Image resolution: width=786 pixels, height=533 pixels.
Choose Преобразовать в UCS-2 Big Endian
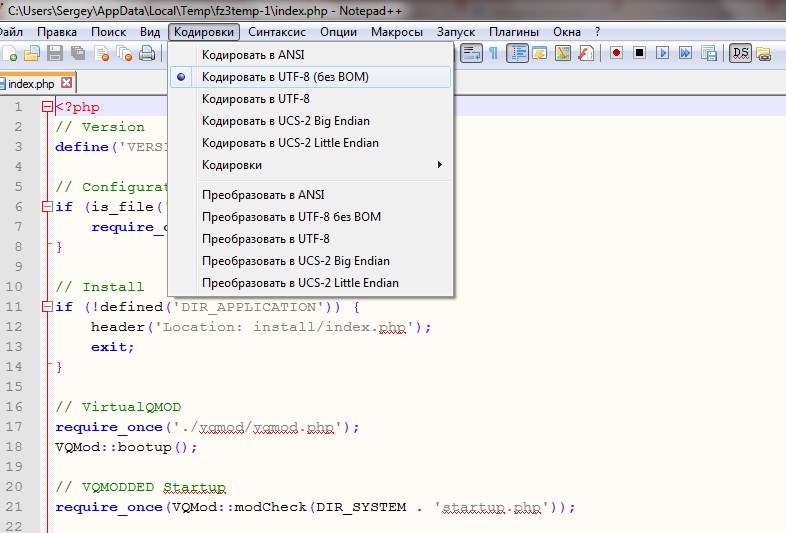pos(310,261)
